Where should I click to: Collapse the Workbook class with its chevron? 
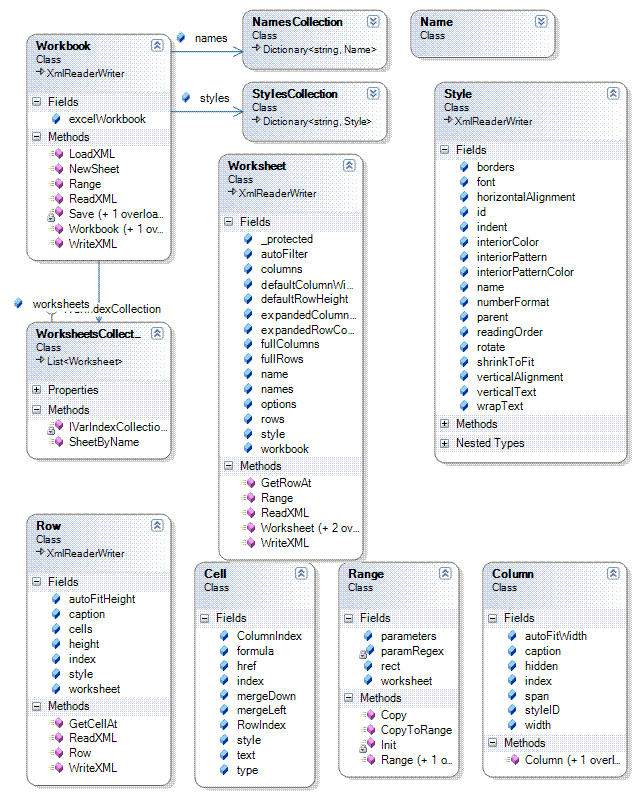point(157,46)
